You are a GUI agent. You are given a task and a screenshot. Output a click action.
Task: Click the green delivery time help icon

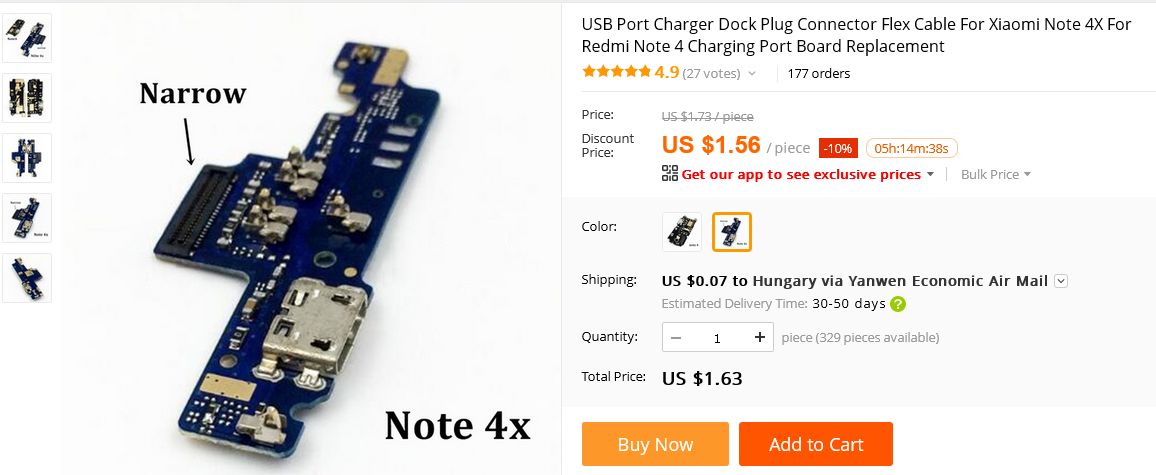(898, 304)
